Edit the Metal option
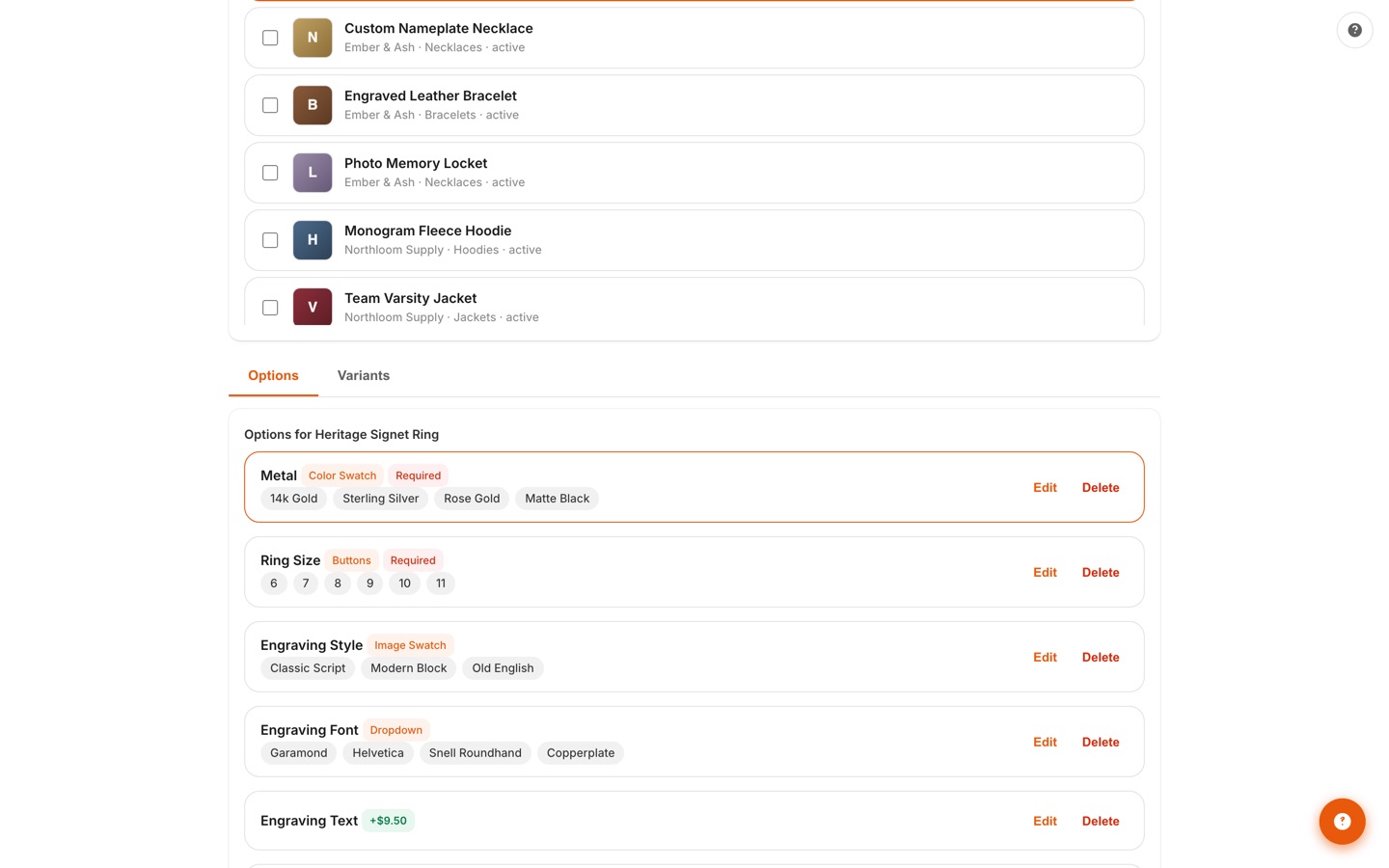Viewport: 1389px width, 868px height. click(x=1045, y=487)
